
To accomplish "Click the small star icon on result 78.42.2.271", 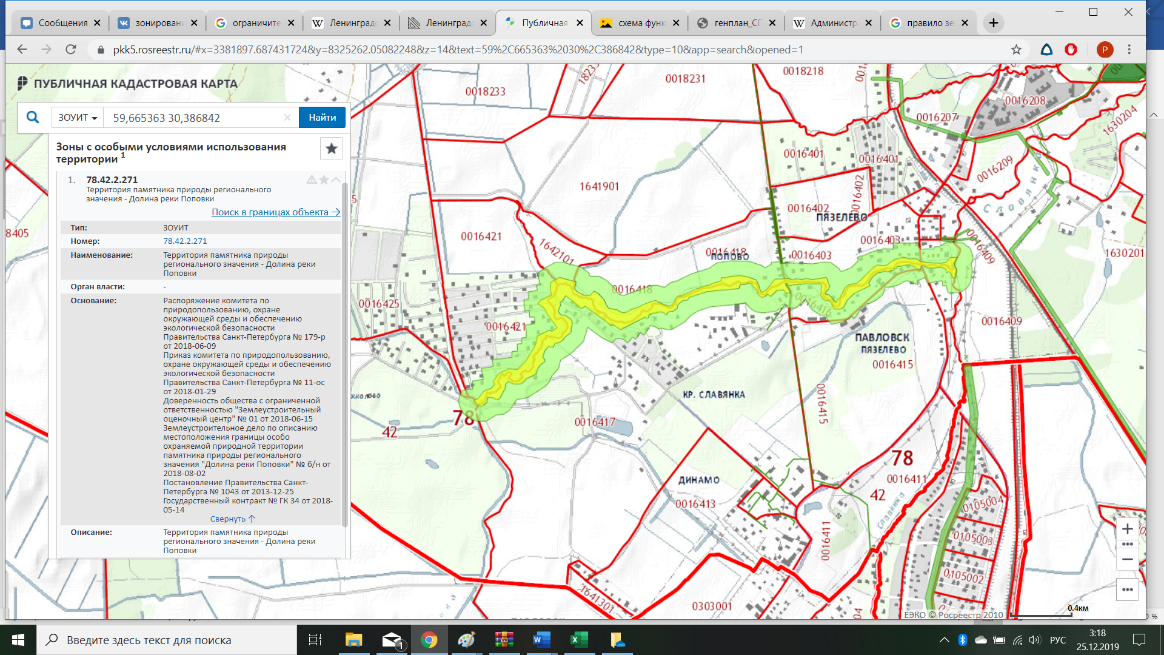I will pyautogui.click(x=324, y=180).
